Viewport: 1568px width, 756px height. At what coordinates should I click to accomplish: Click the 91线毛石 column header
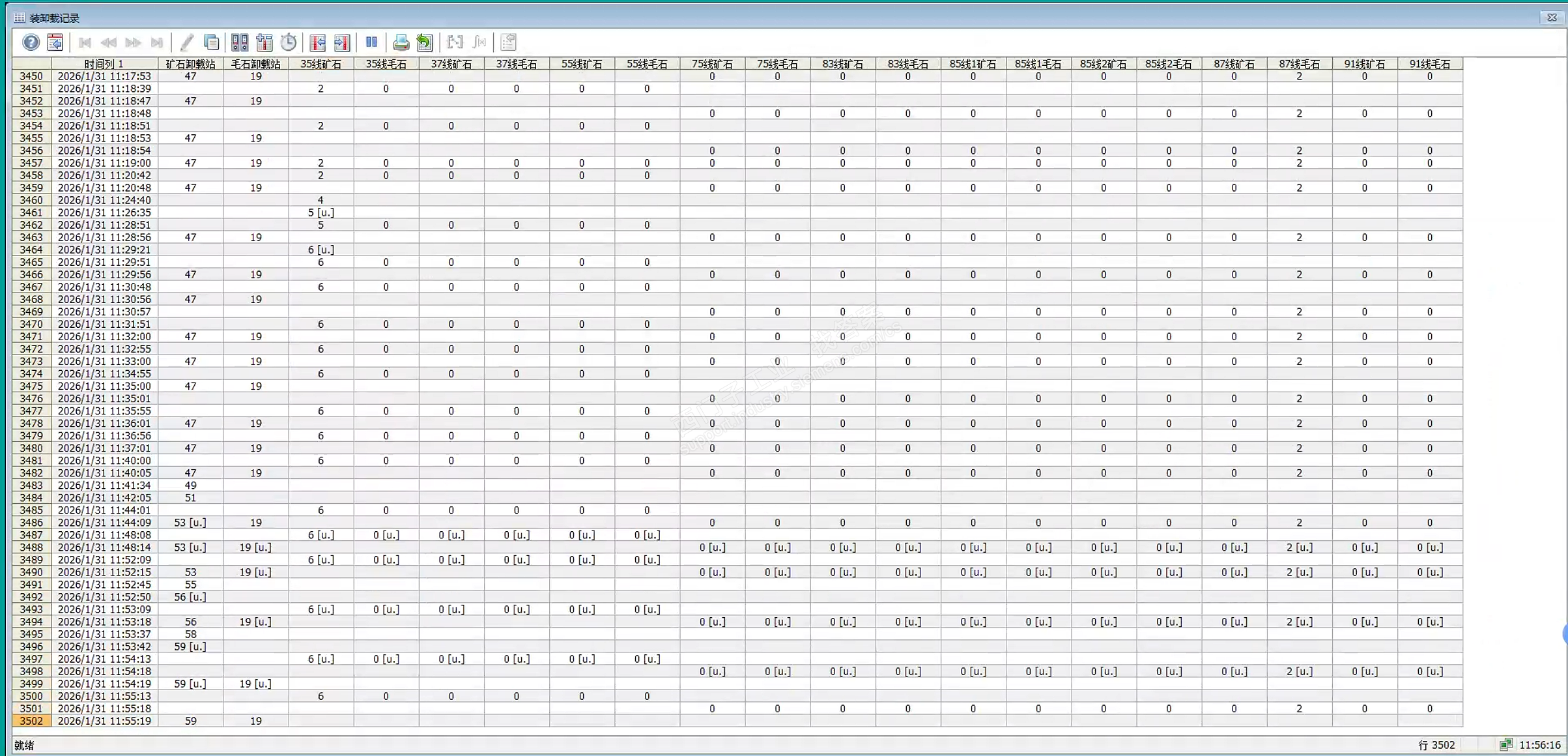1429,64
